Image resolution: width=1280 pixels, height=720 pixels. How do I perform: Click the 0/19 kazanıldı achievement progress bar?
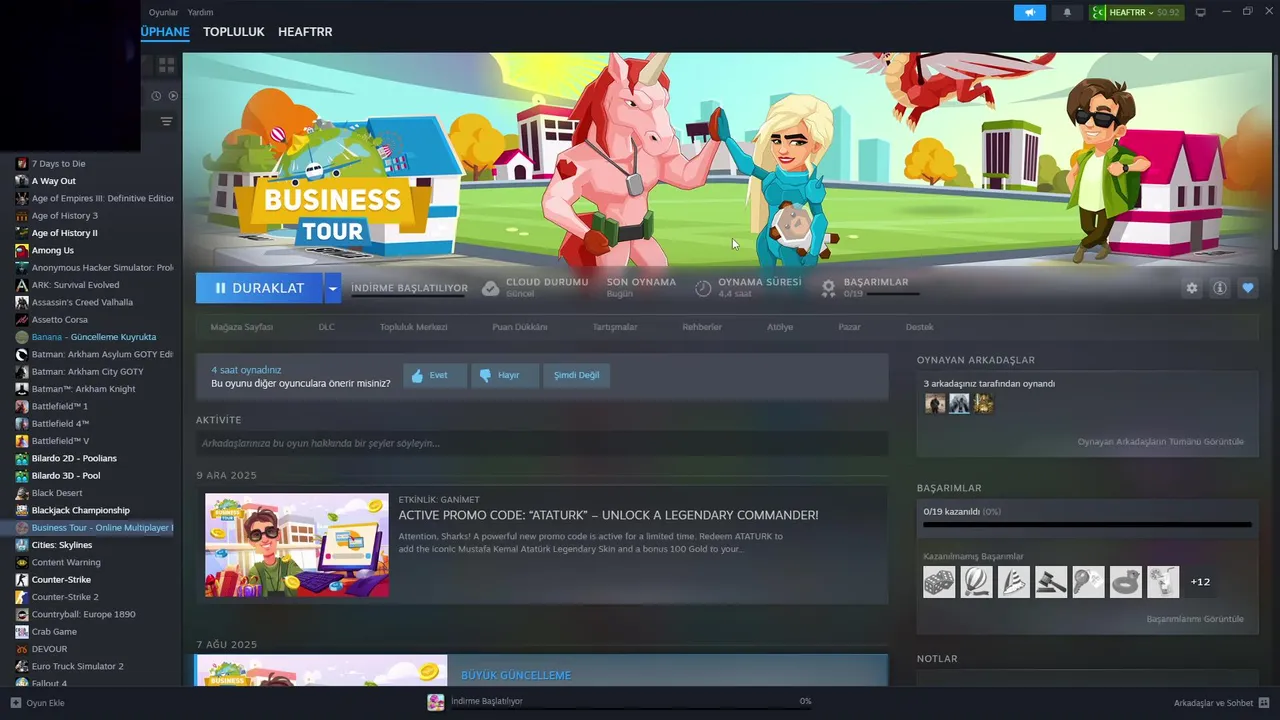tap(1087, 524)
